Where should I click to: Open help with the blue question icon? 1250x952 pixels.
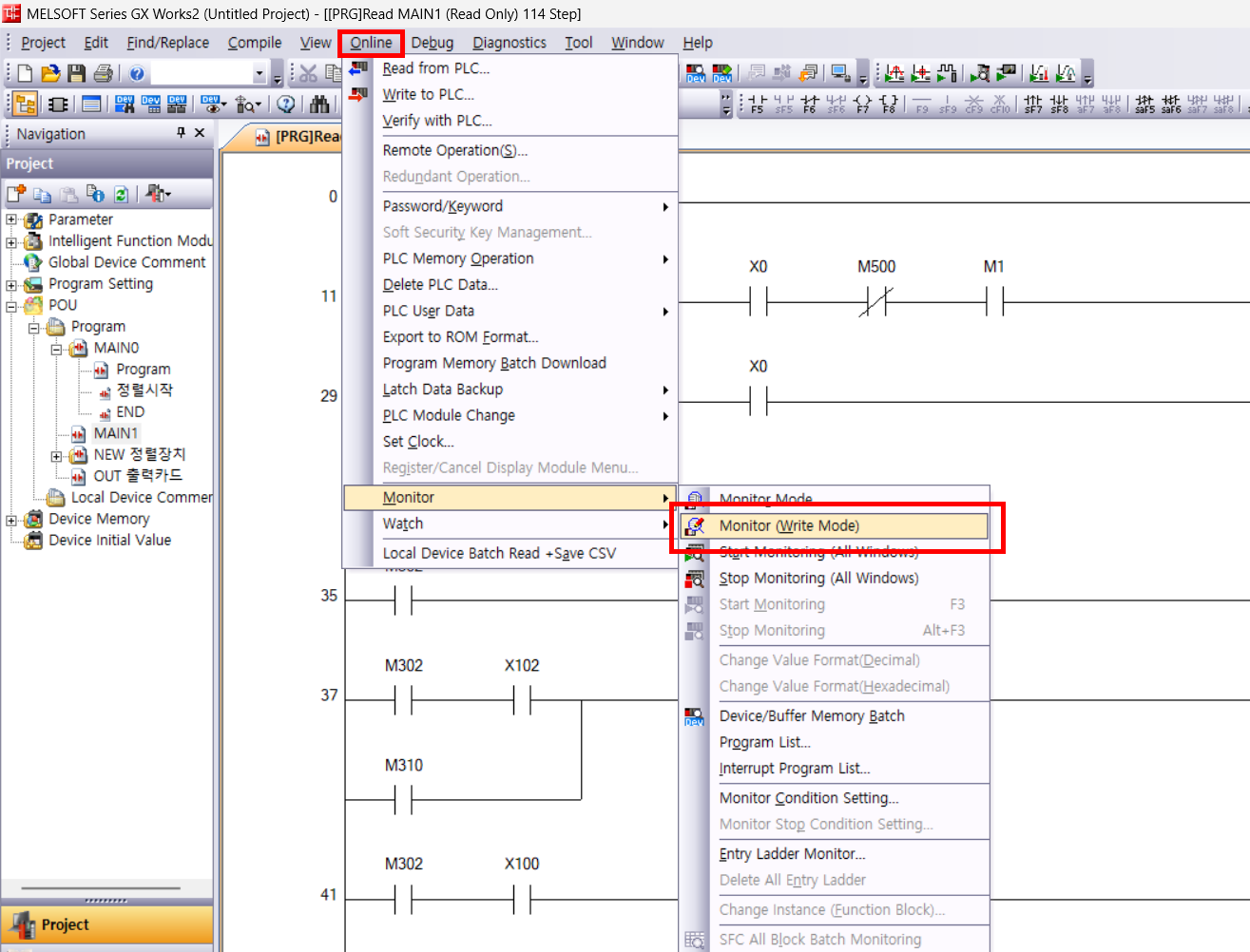(137, 73)
